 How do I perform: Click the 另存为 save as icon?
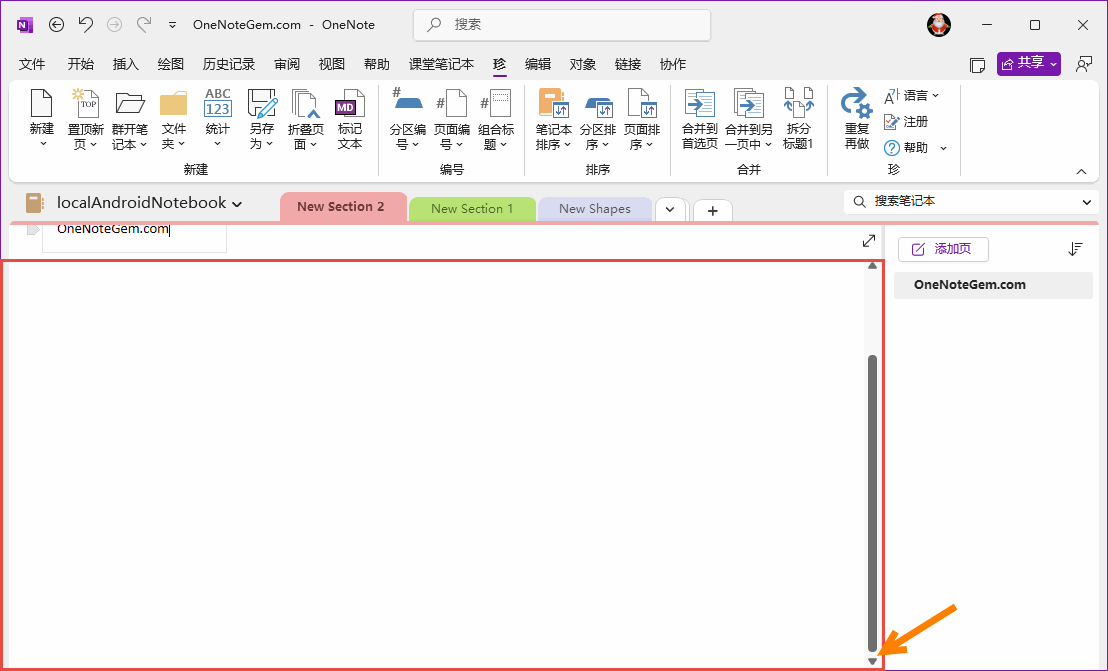(x=261, y=103)
